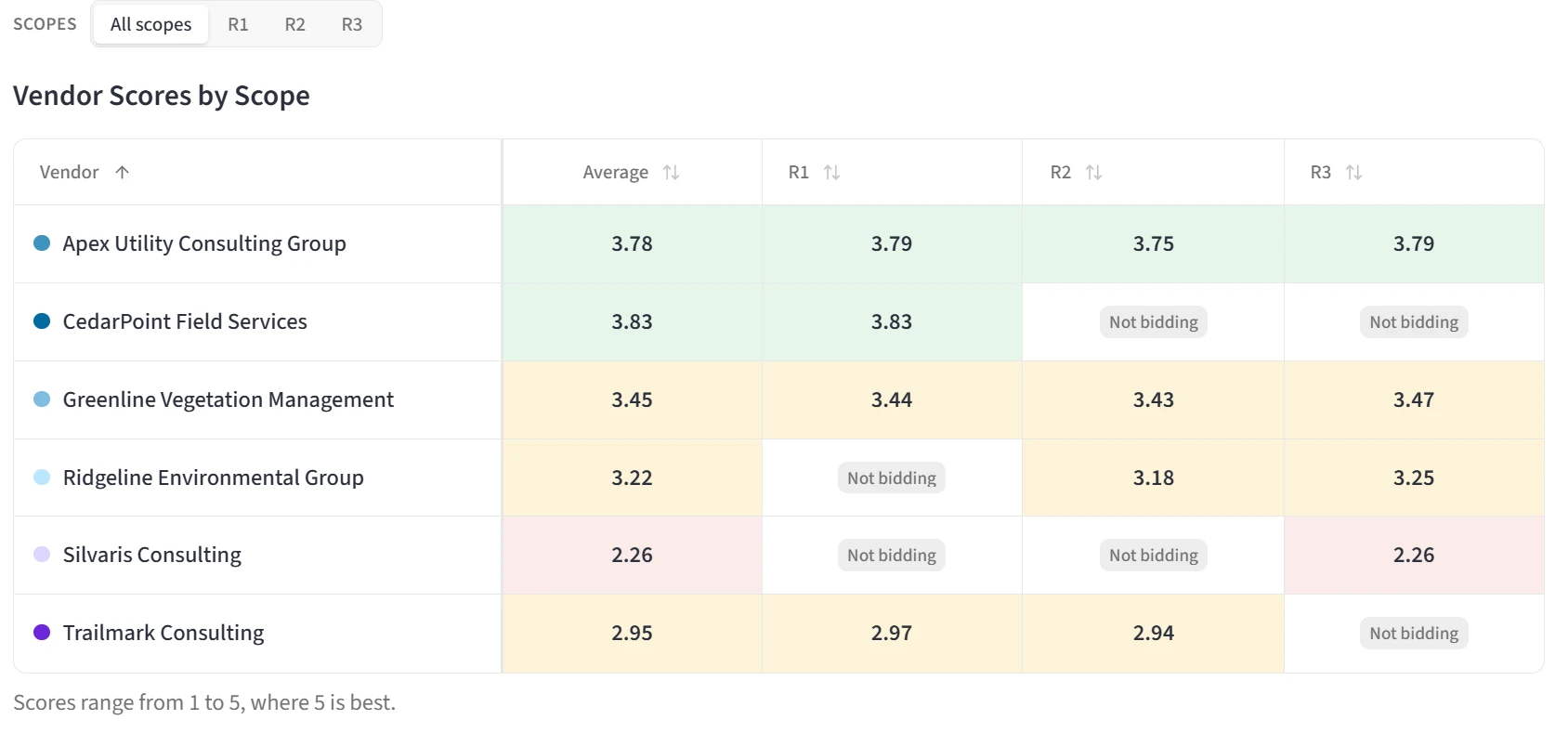Sort by Vendor column arrow icon
Screen dimensions: 1568x733
(122, 172)
